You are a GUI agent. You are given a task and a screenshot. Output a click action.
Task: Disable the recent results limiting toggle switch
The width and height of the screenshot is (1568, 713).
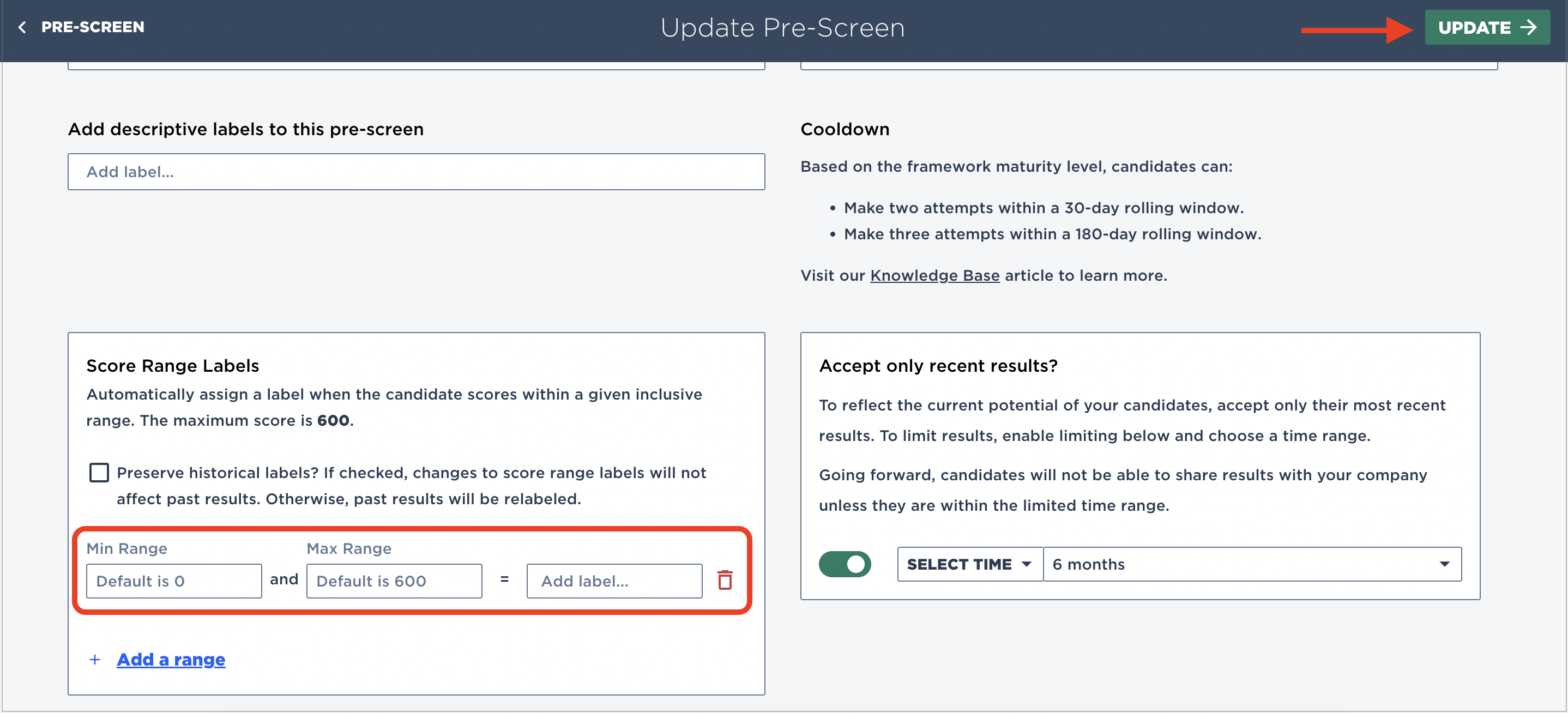[x=845, y=564]
